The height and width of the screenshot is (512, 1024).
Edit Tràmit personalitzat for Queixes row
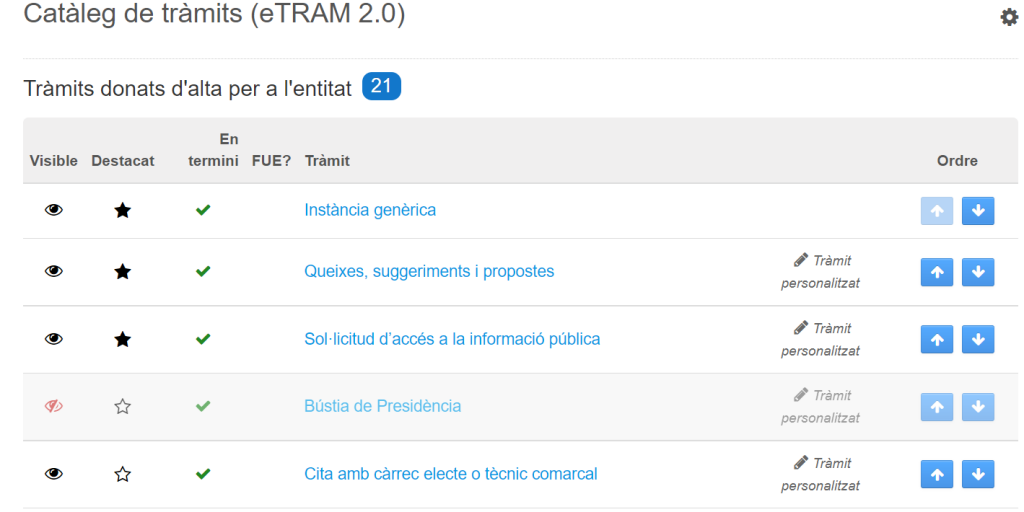pos(821,271)
